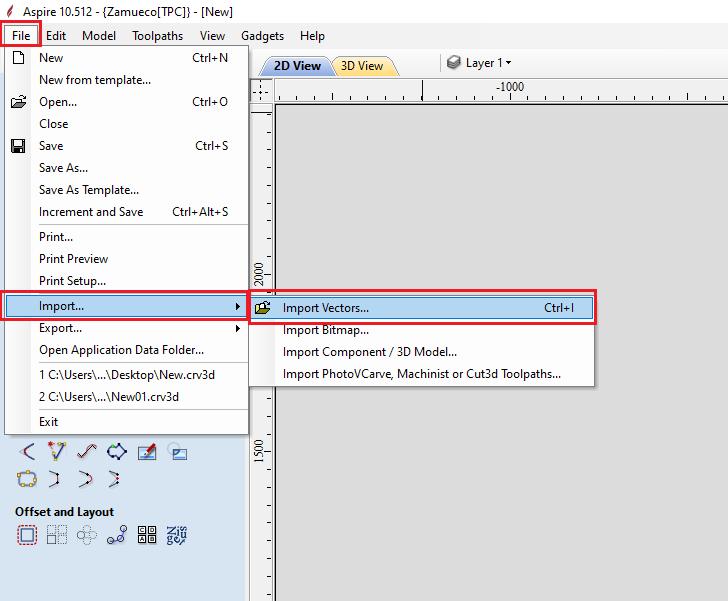Viewport: 728px width, 601px height.
Task: Choose Import Bitmap... submenu item
Action: pyautogui.click(x=422, y=330)
